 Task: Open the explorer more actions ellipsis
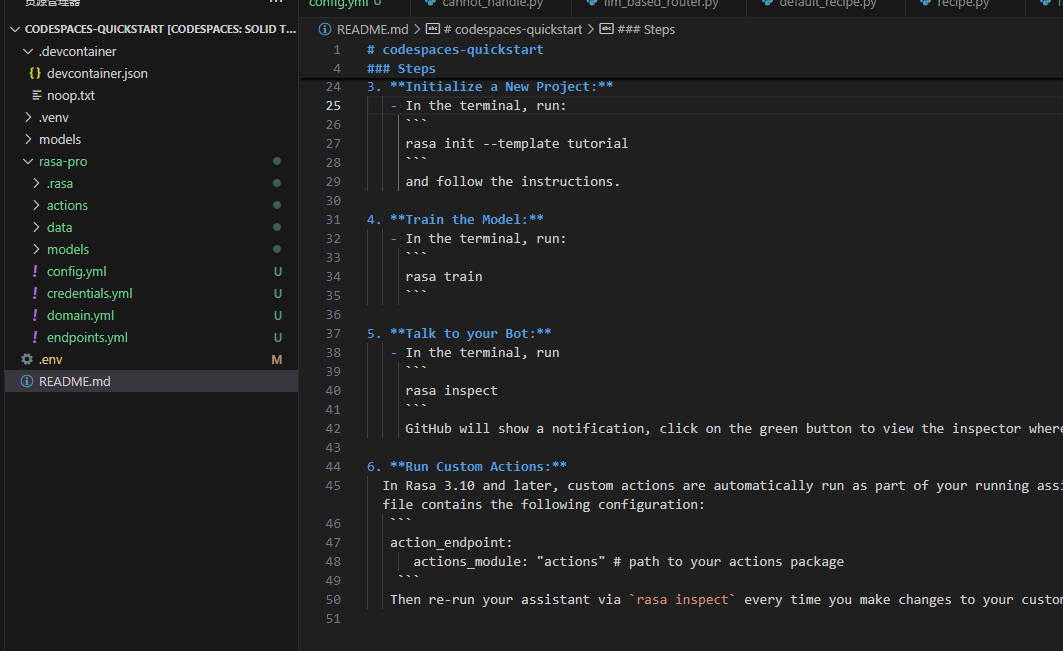pyautogui.click(x=276, y=3)
